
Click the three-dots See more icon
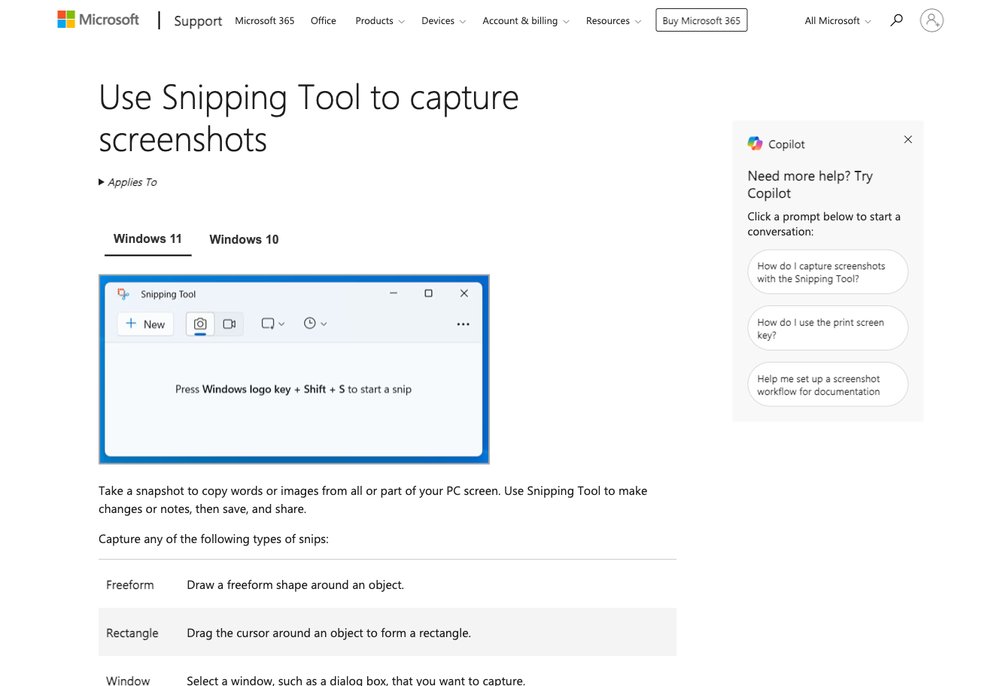point(463,324)
